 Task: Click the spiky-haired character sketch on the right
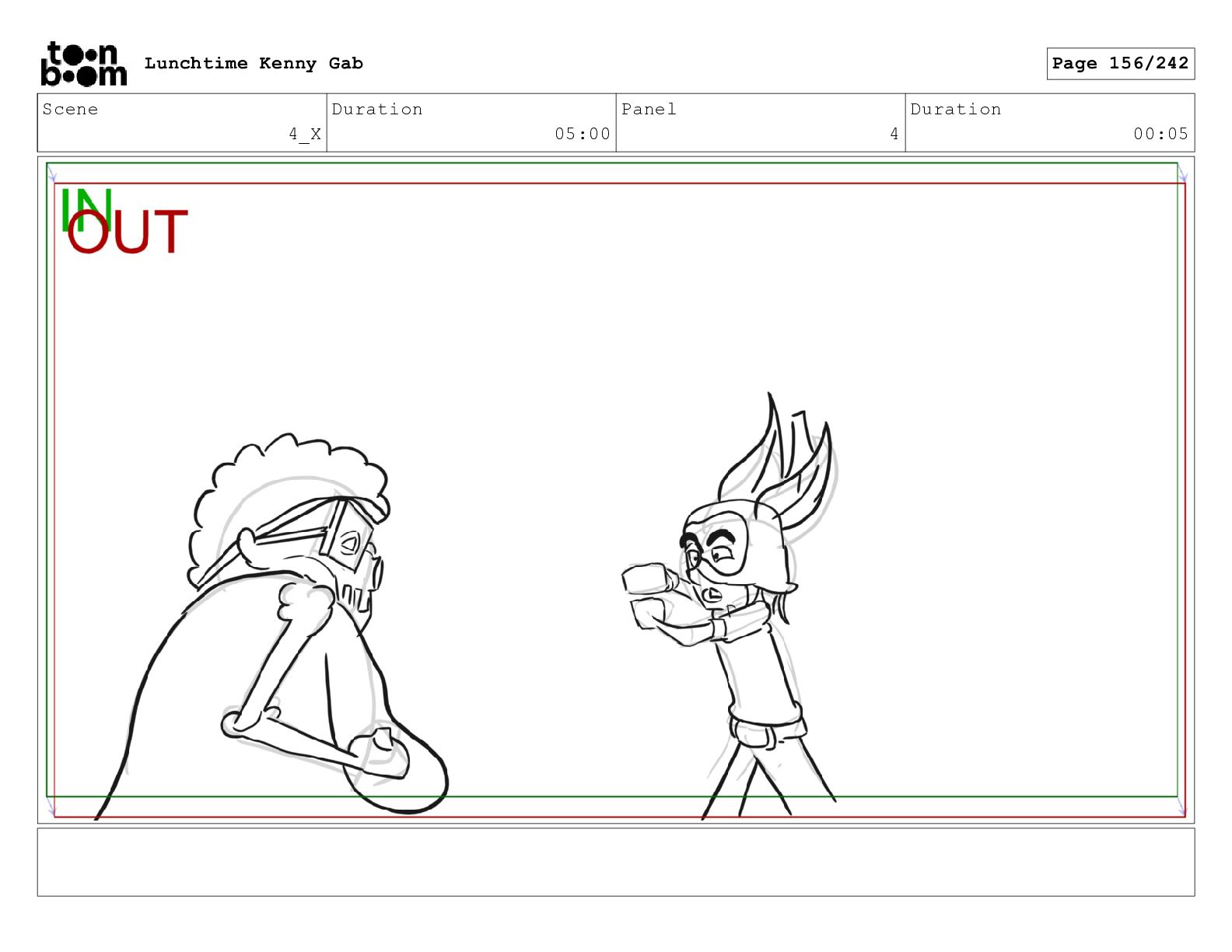click(x=731, y=607)
